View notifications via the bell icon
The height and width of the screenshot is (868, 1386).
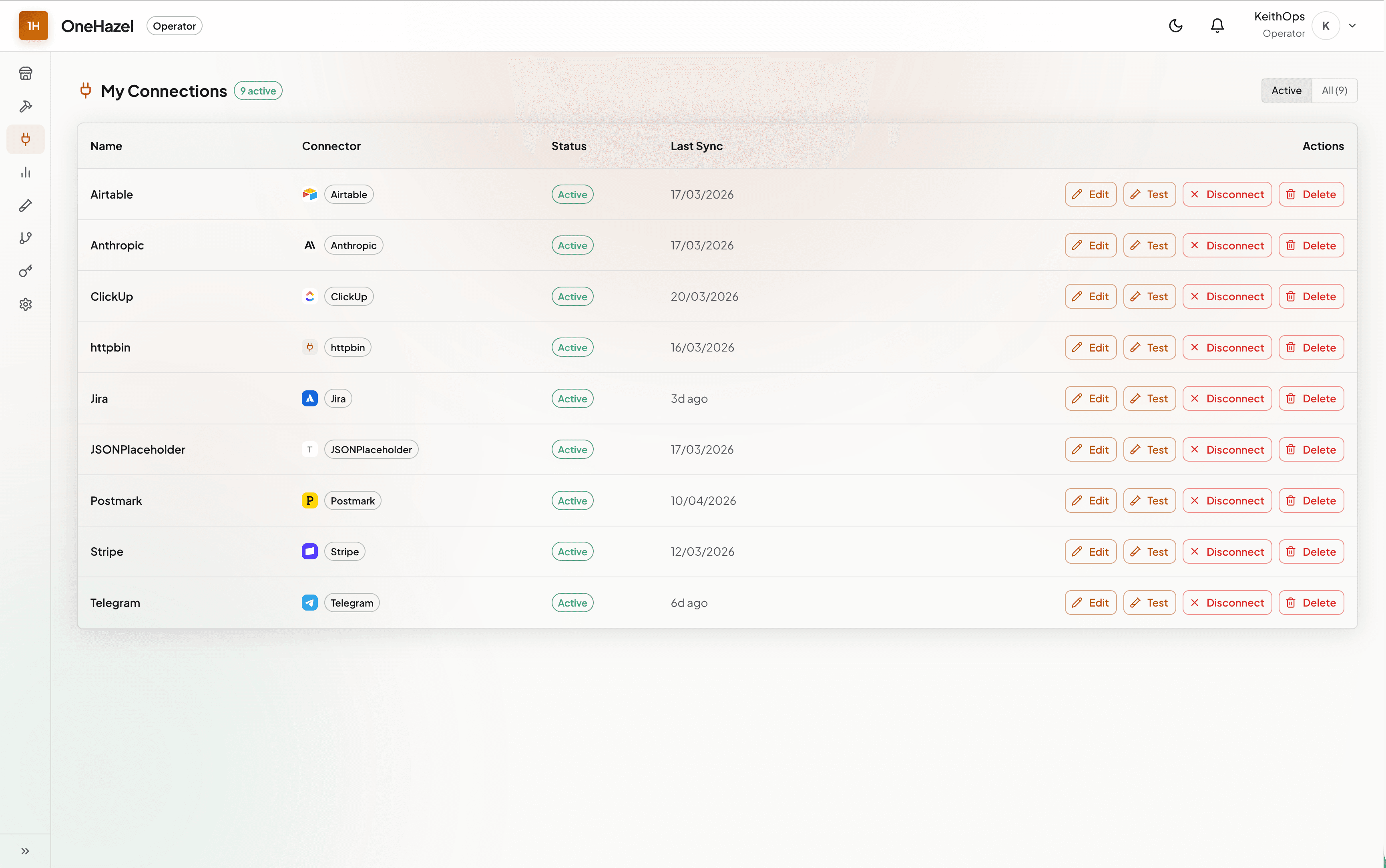pyautogui.click(x=1217, y=26)
